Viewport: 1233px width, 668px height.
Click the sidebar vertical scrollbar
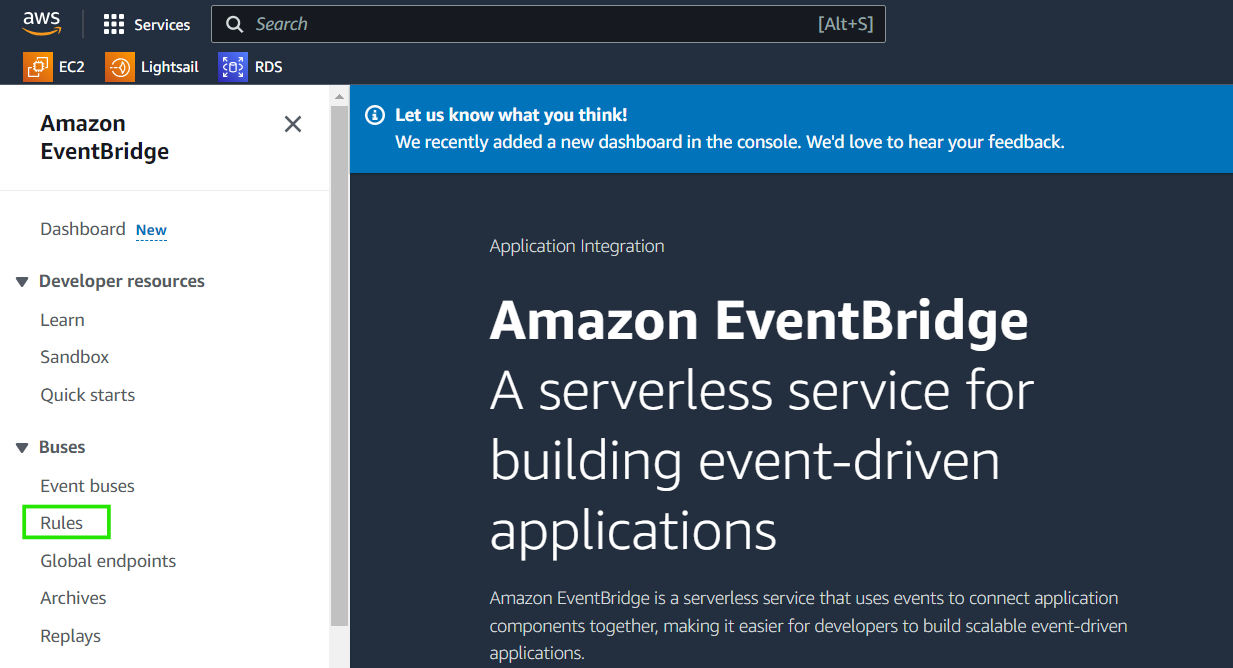(x=339, y=365)
